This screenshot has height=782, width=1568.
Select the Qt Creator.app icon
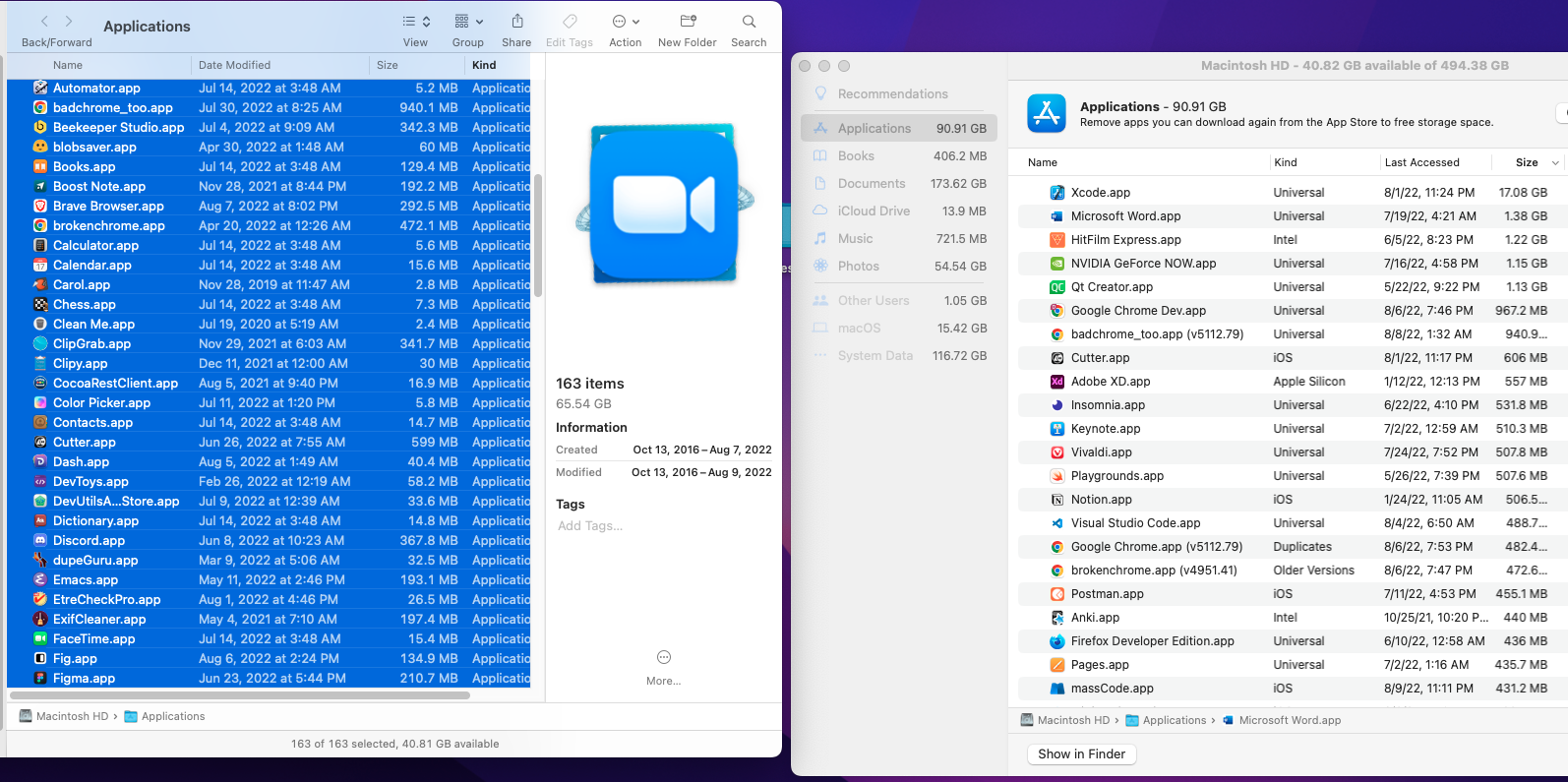coord(1057,287)
